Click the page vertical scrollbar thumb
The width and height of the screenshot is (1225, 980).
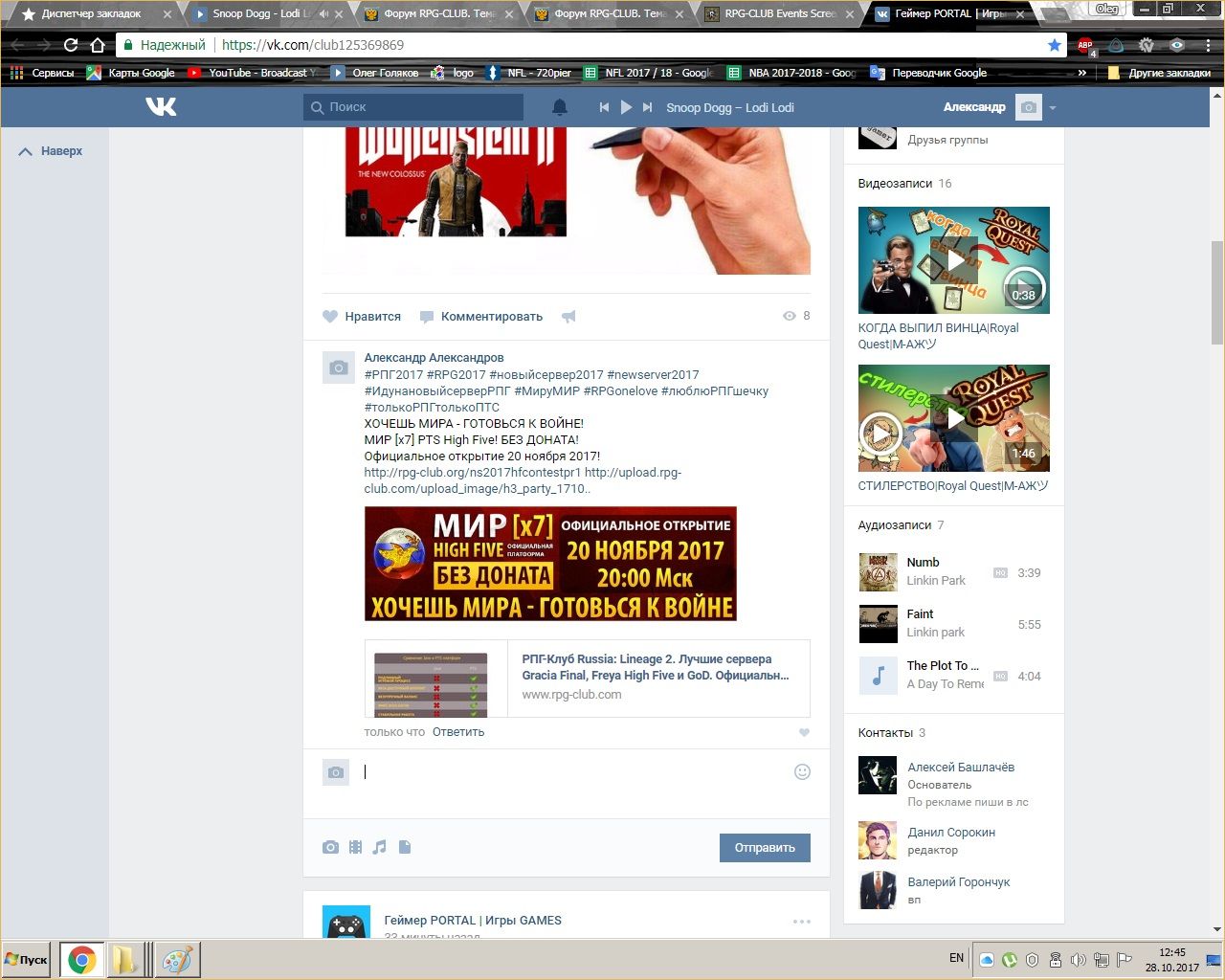(1217, 292)
